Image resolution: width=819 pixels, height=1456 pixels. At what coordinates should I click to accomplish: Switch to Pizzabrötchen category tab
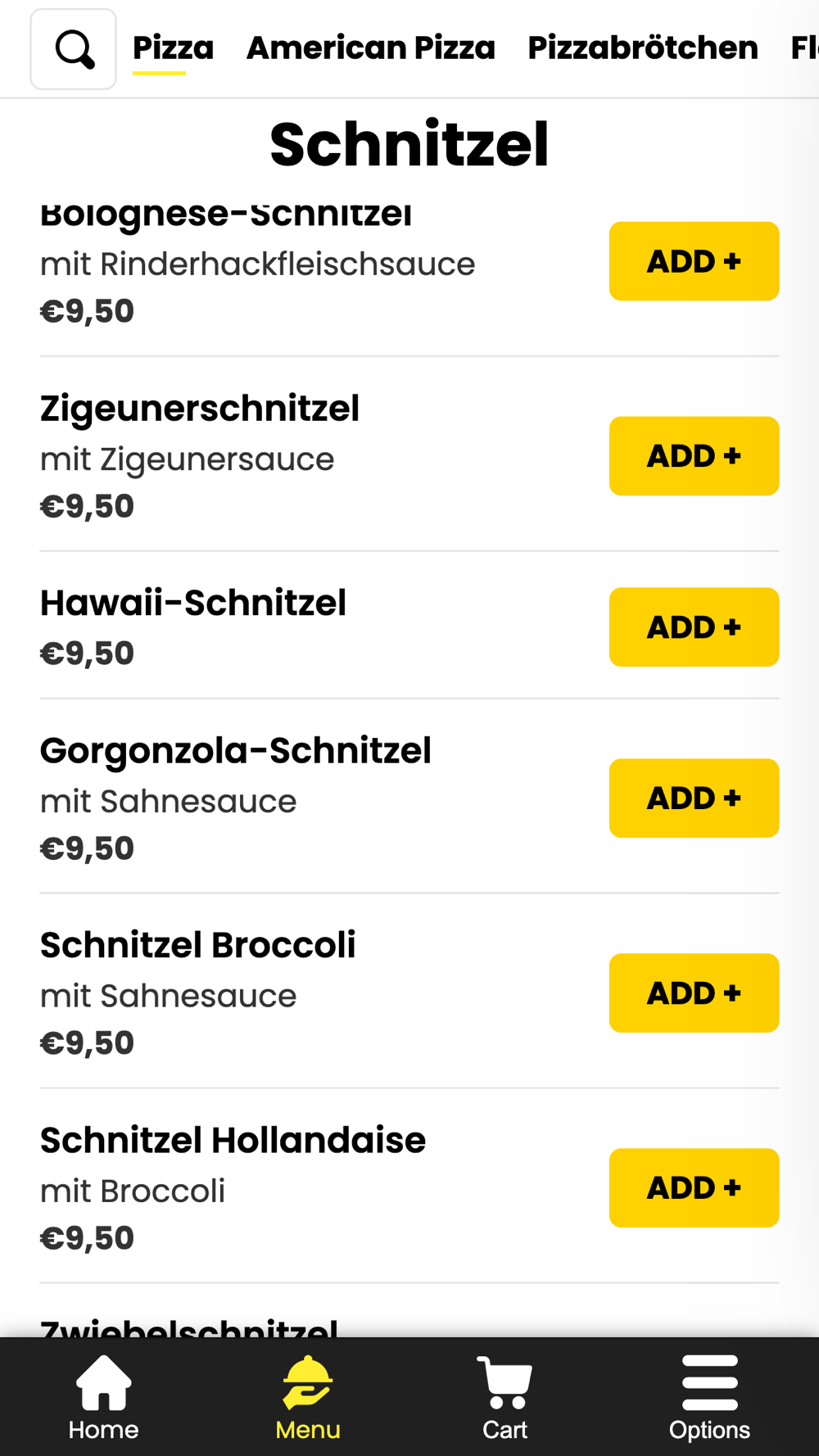pyautogui.click(x=643, y=47)
